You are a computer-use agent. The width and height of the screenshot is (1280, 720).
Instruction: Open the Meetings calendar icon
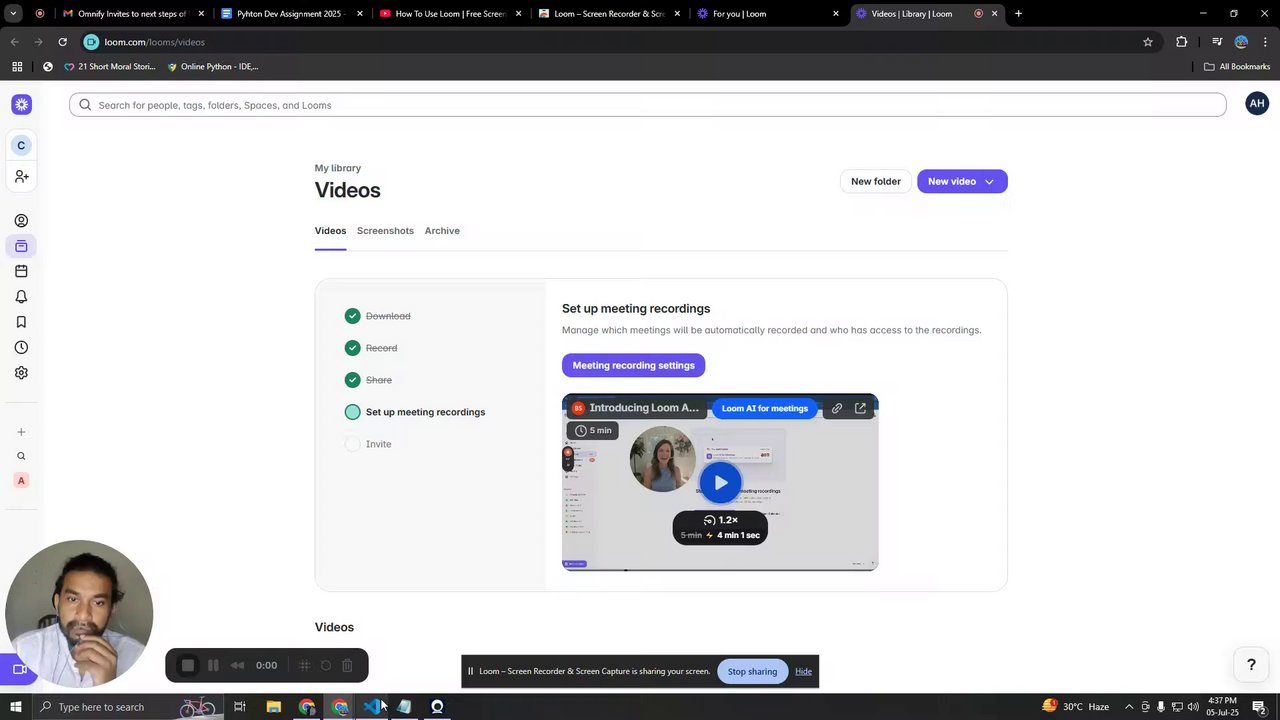(x=21, y=271)
